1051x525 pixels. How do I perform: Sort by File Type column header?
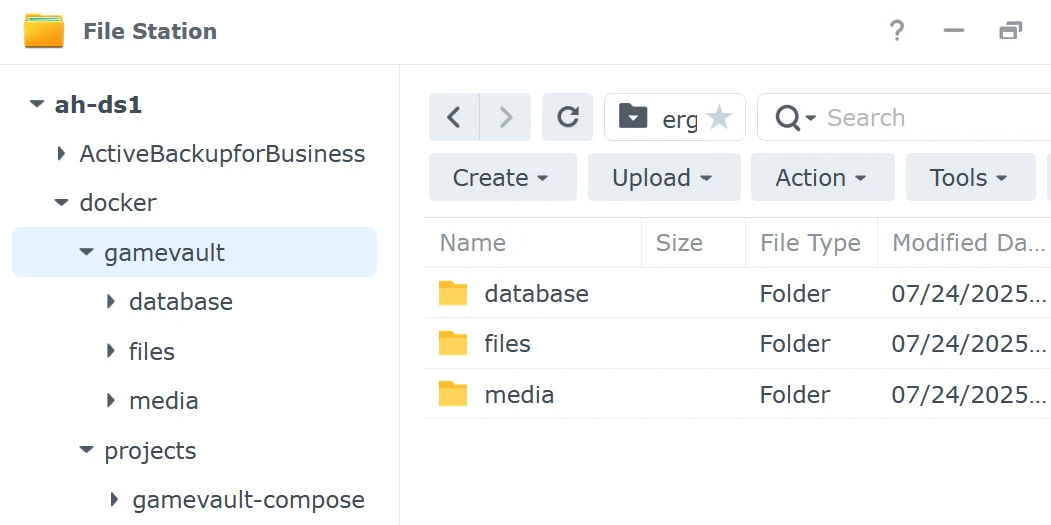coord(811,243)
